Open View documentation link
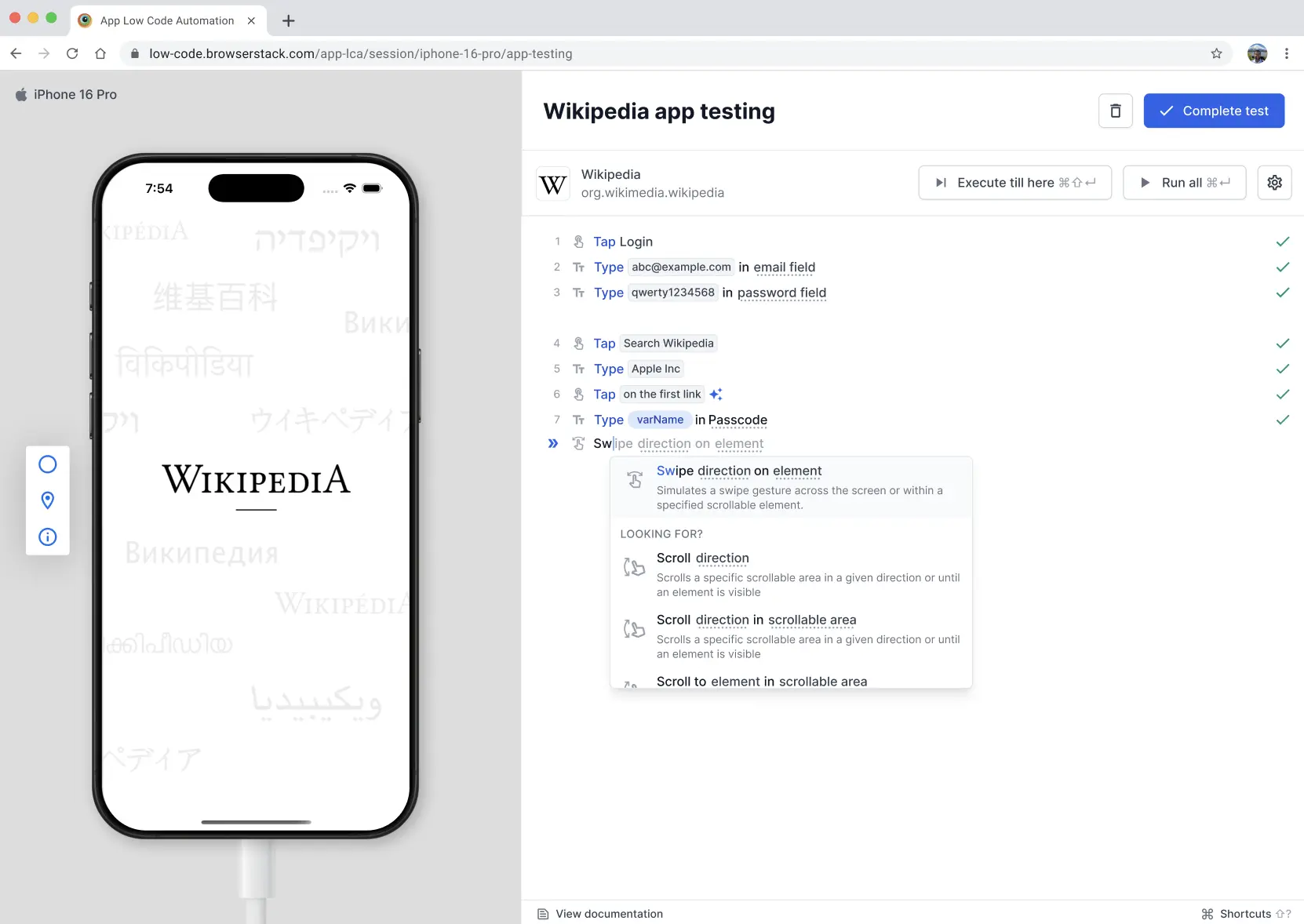 point(610,913)
